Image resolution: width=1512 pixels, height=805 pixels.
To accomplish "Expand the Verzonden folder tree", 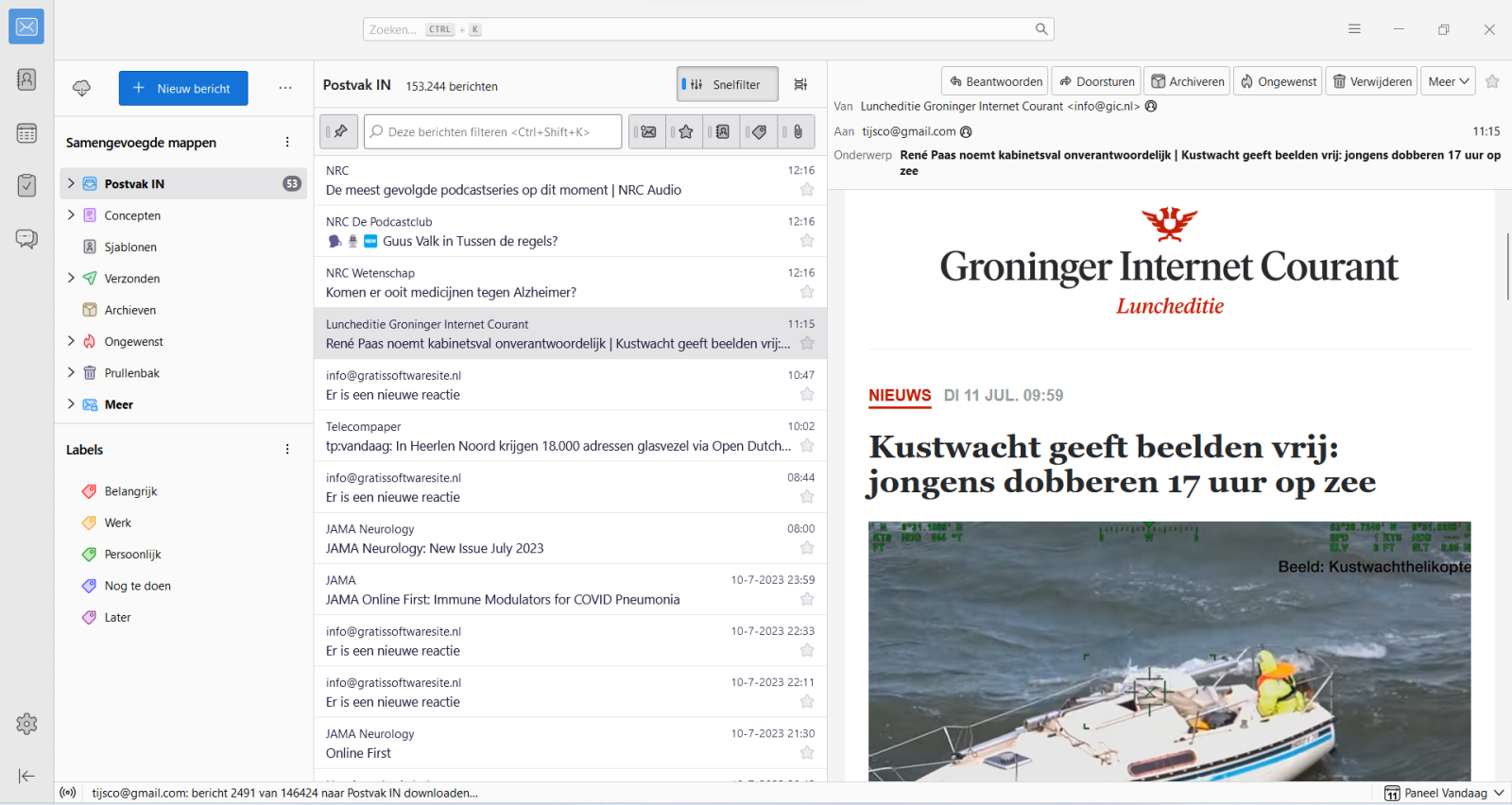I will coord(71,278).
